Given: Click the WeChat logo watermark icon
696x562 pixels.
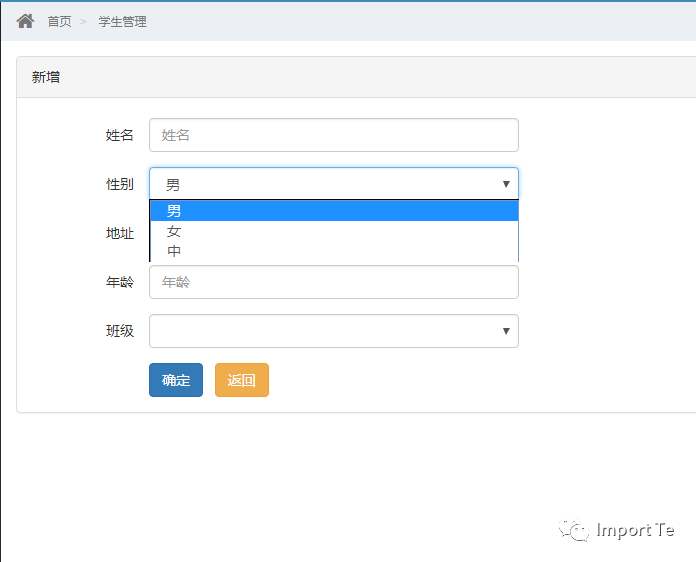Looking at the screenshot, I should 573,529.
